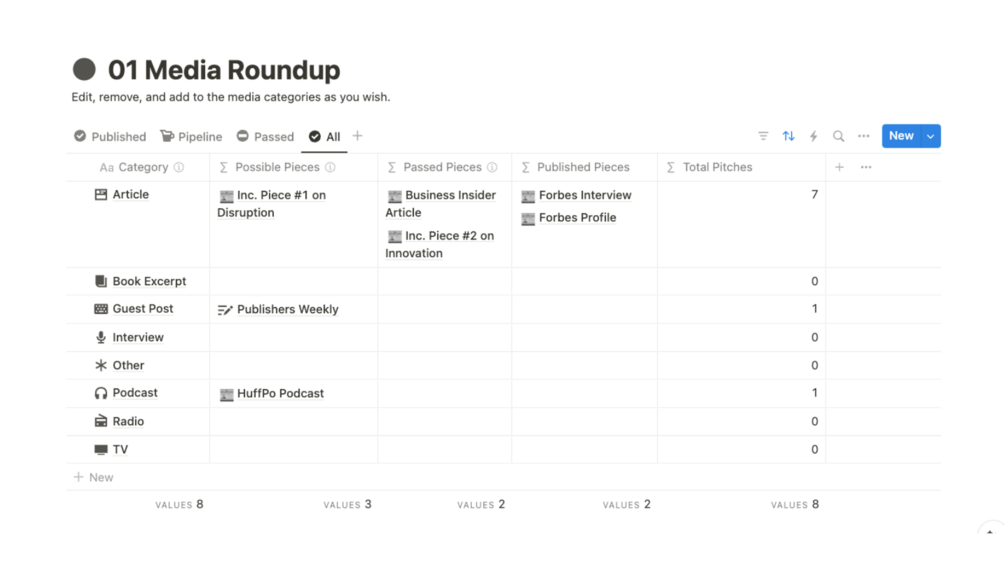The height and width of the screenshot is (566, 1005).
Task: Switch to the Published tab
Action: click(110, 137)
